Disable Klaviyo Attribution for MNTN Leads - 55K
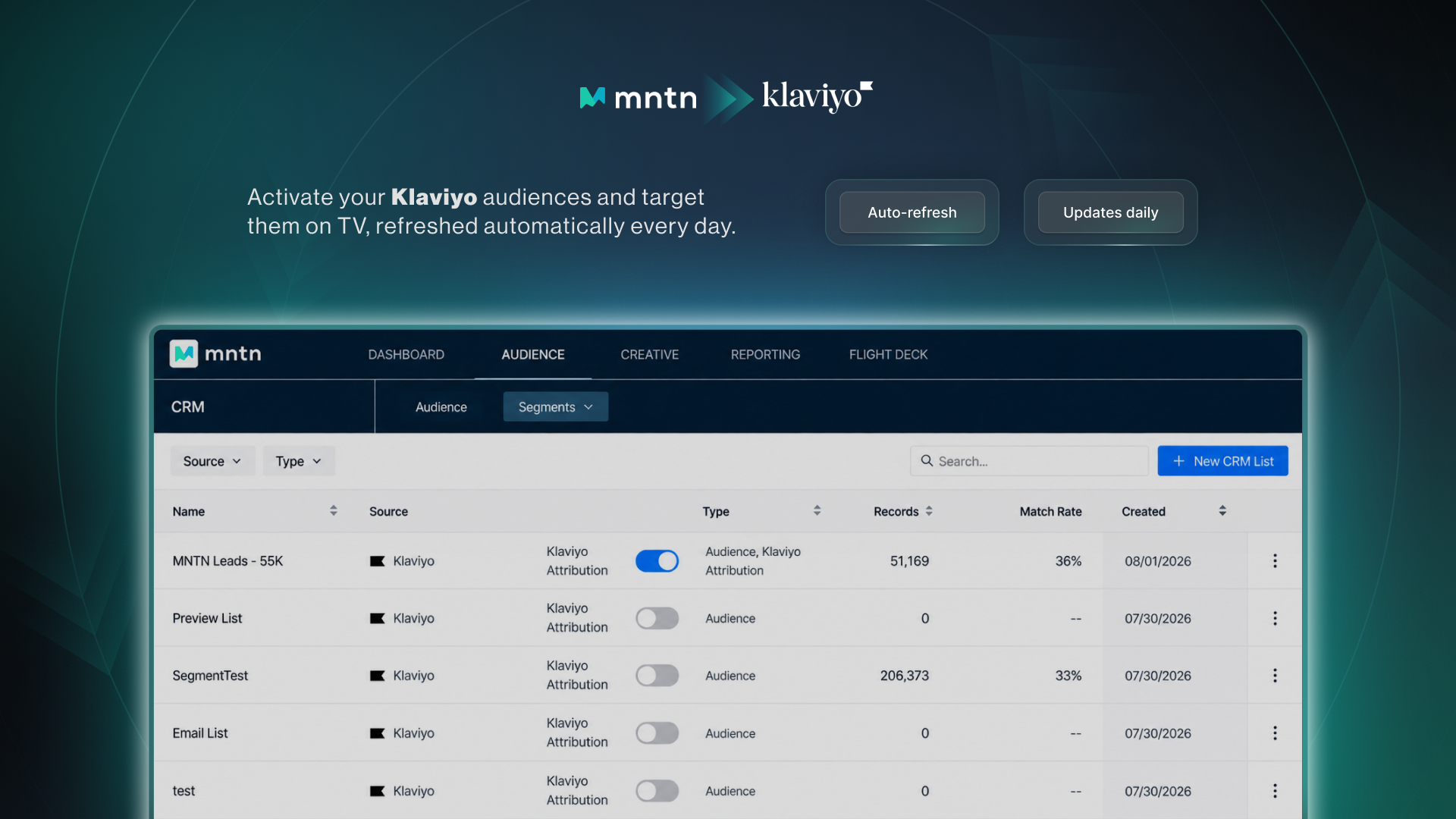1456x819 pixels. pos(657,561)
